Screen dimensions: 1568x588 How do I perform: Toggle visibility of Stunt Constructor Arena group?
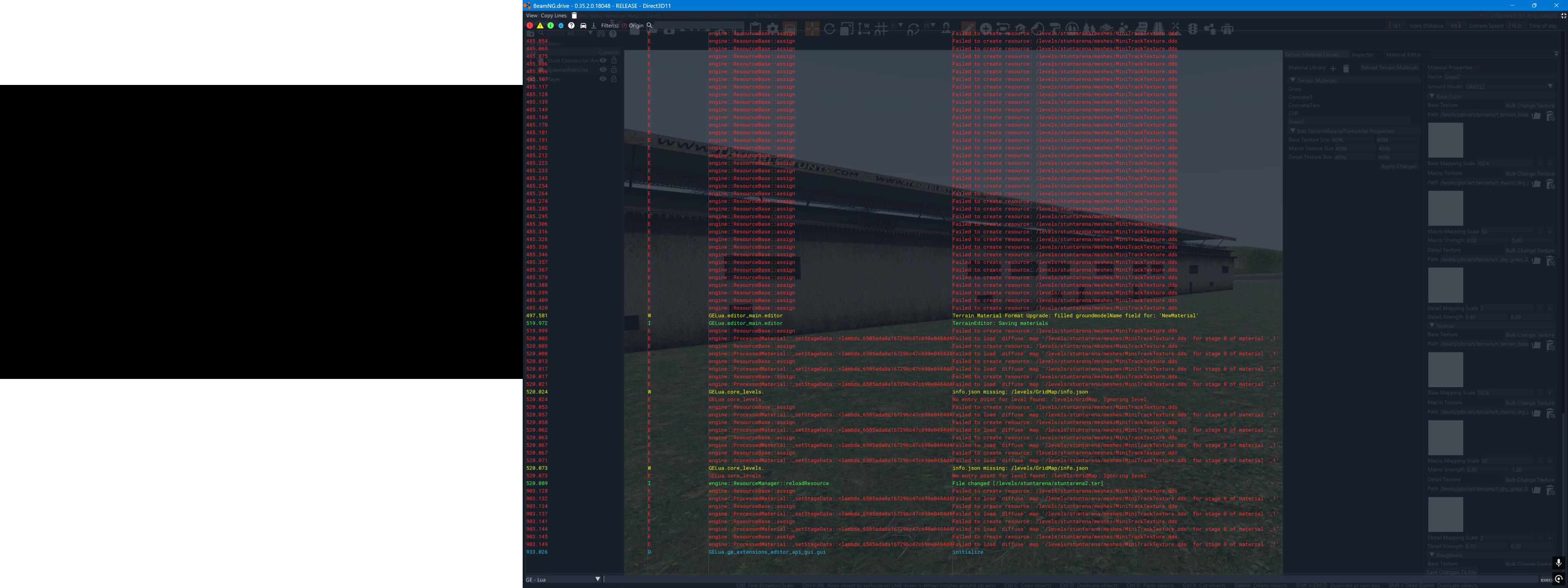[x=603, y=60]
